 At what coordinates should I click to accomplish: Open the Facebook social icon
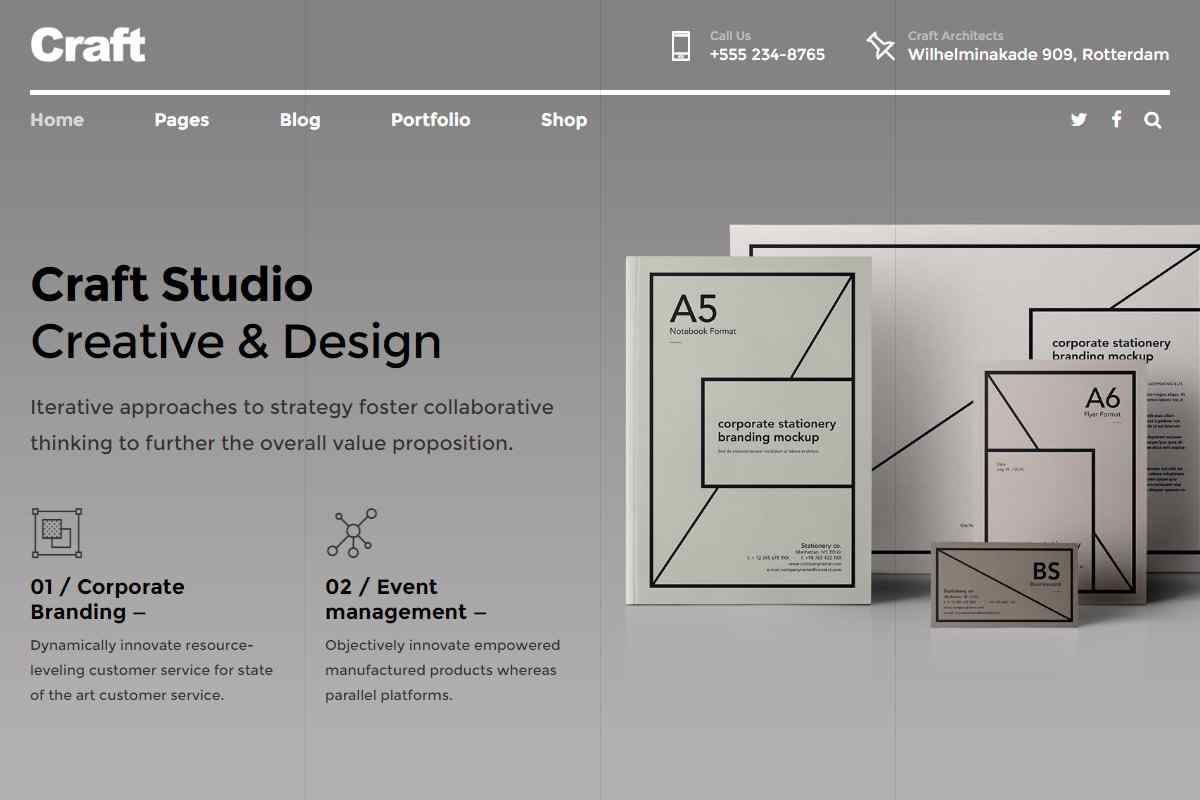(x=1116, y=120)
